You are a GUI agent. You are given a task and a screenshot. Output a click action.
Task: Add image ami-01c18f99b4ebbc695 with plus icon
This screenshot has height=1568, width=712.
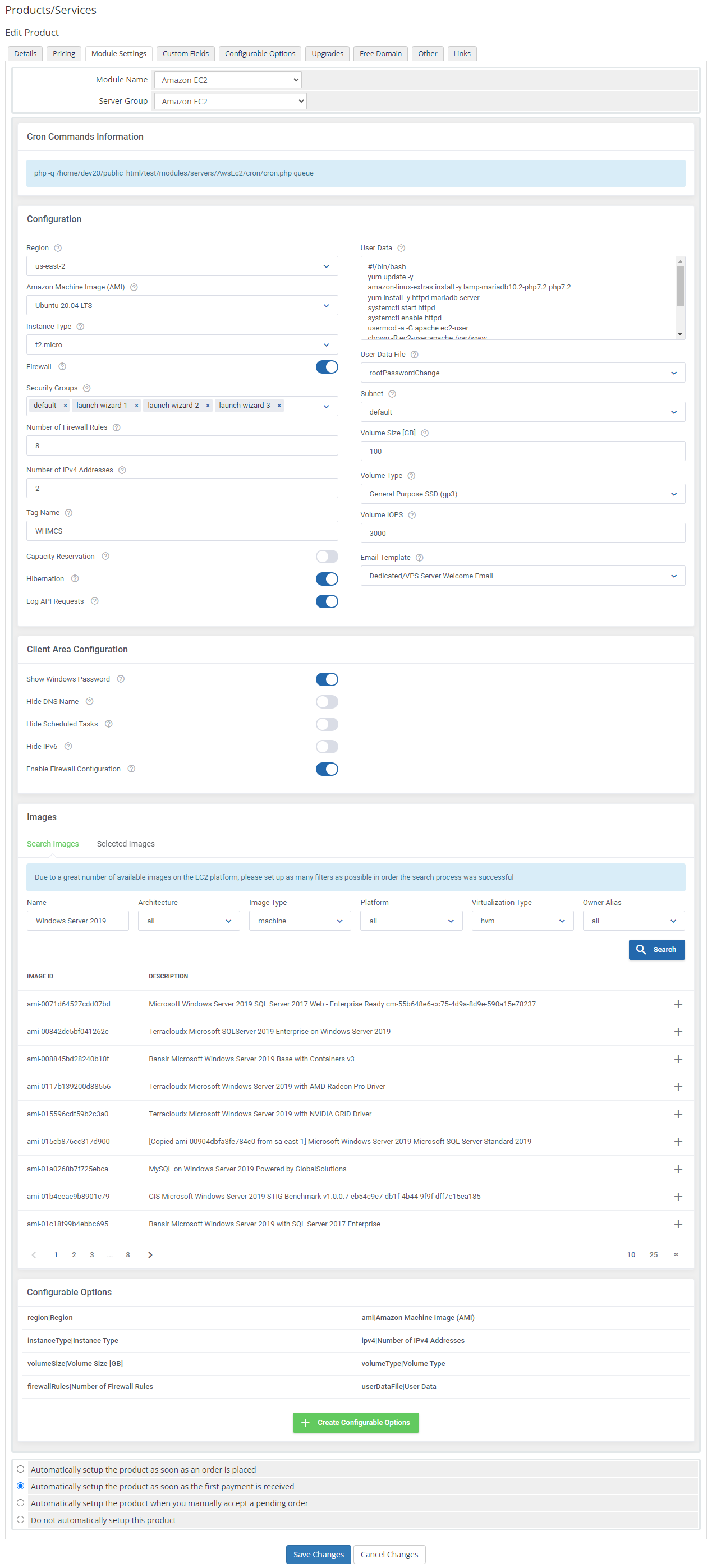click(678, 1224)
